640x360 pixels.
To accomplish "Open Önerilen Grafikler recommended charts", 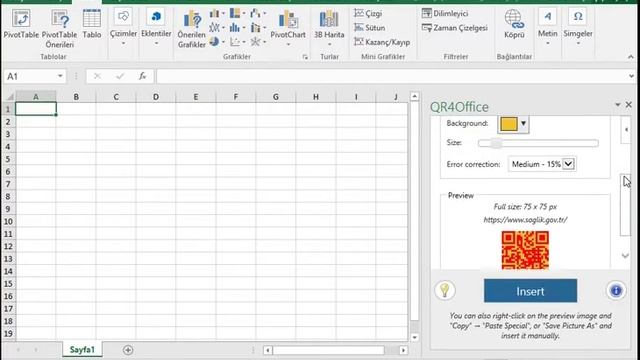I will click(191, 29).
